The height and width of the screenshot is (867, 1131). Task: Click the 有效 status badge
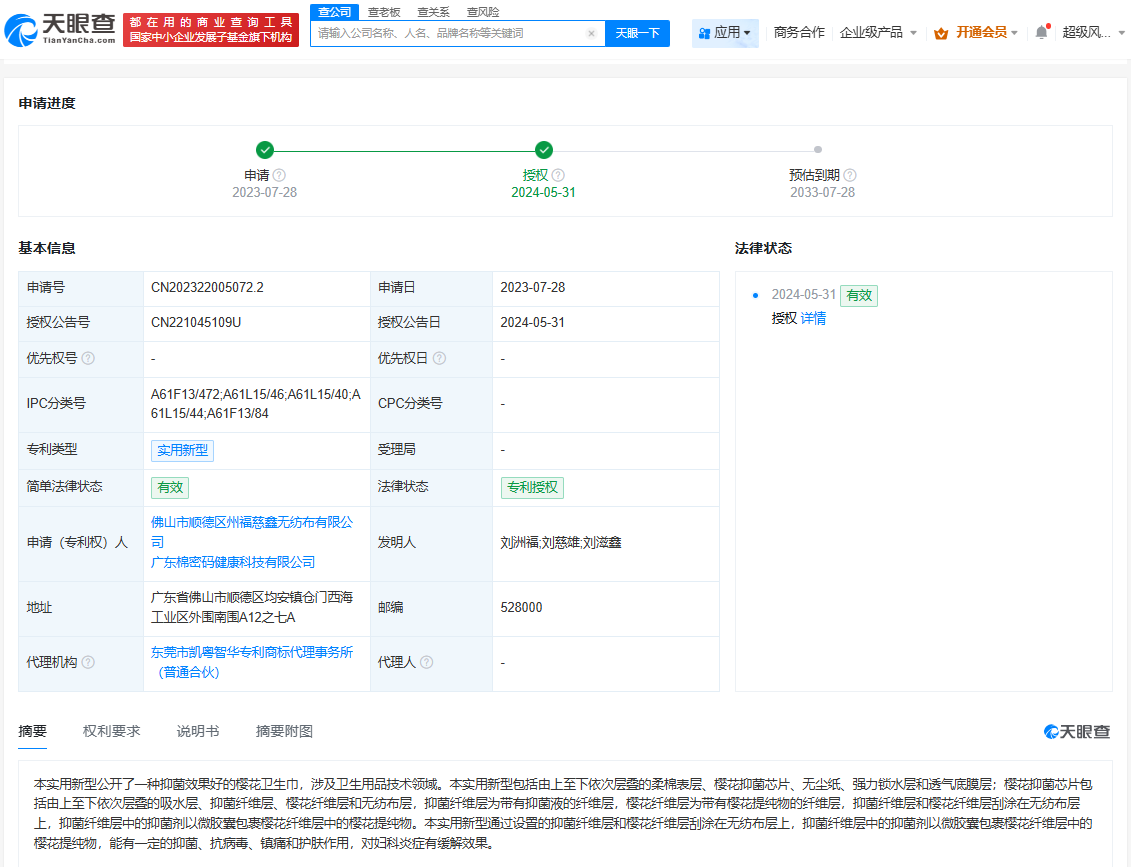pyautogui.click(x=170, y=487)
